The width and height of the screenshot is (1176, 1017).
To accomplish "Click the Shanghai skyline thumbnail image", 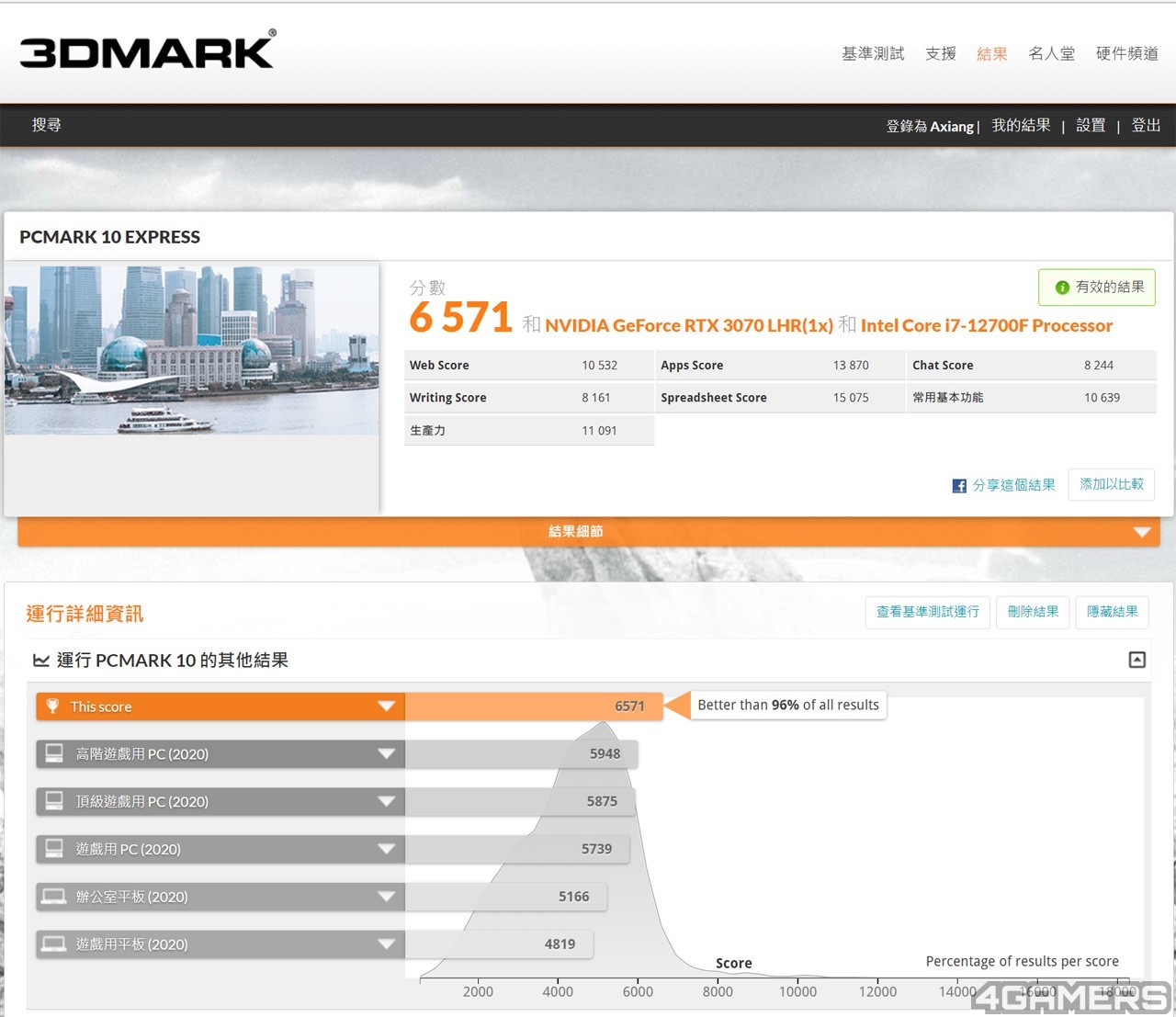I will (192, 350).
